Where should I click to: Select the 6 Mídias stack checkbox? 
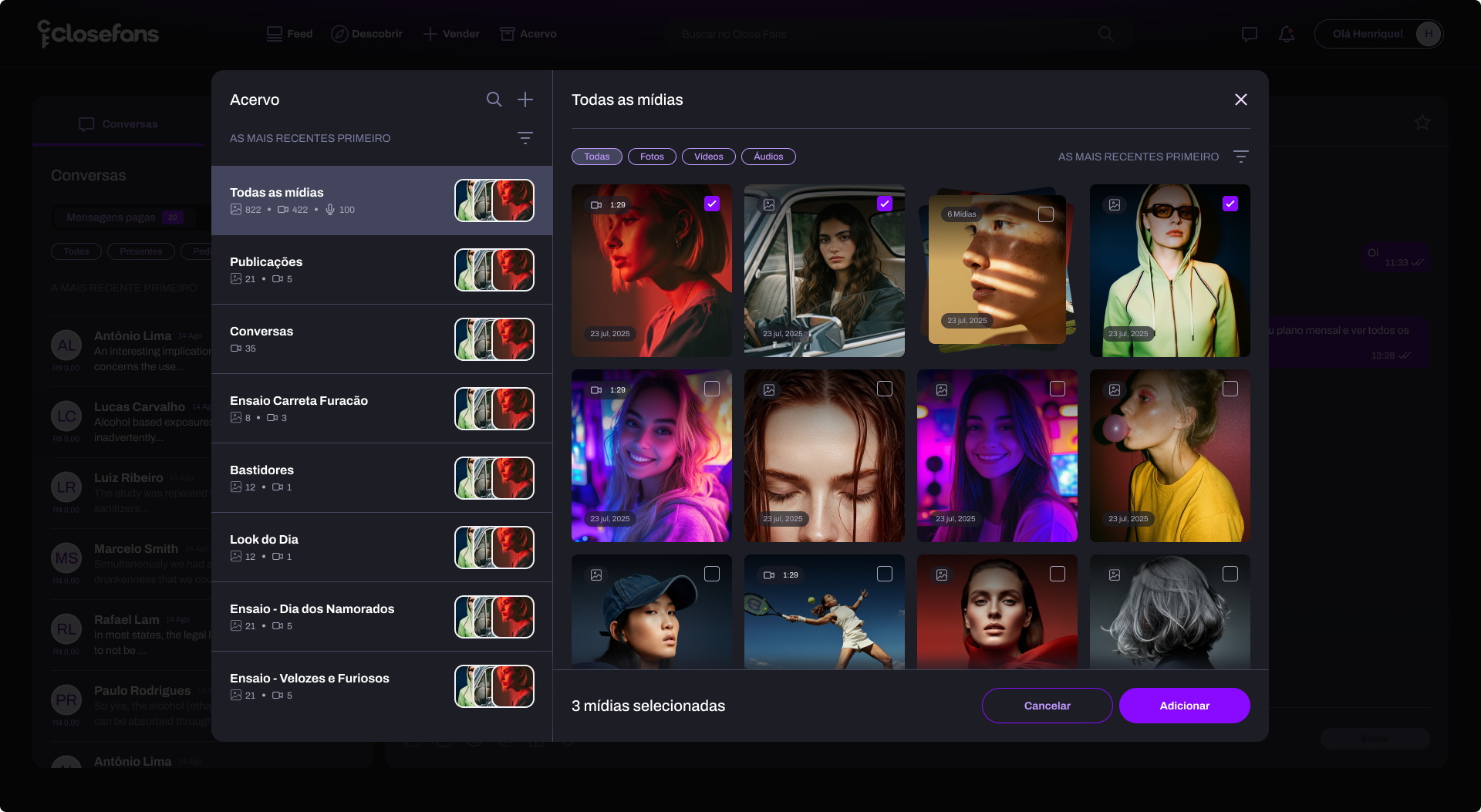point(1046,214)
